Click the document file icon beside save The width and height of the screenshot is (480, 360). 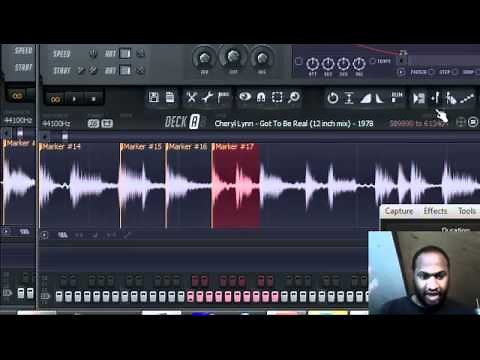point(170,97)
